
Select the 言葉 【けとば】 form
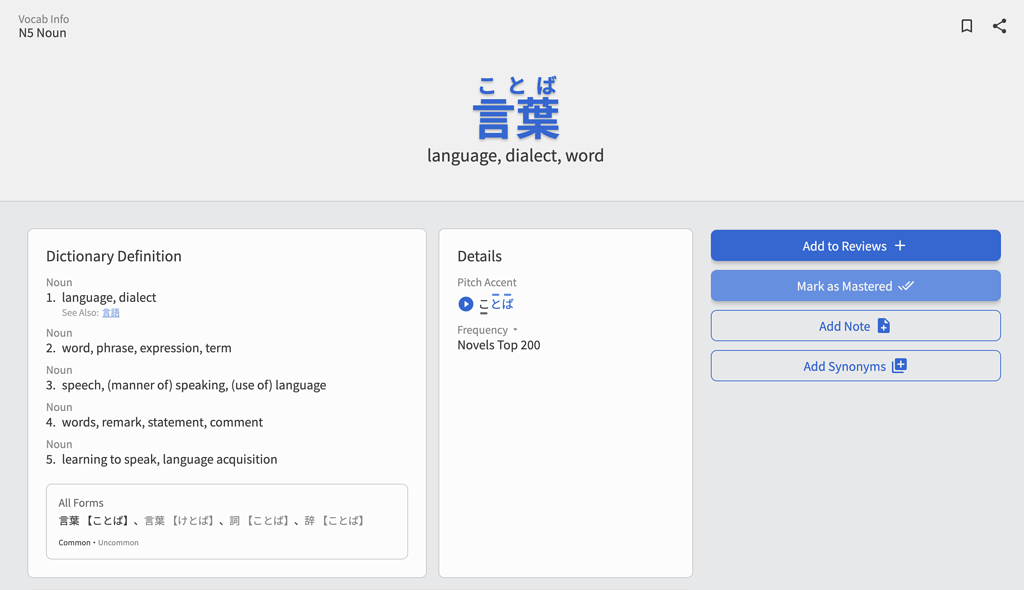[x=180, y=521]
